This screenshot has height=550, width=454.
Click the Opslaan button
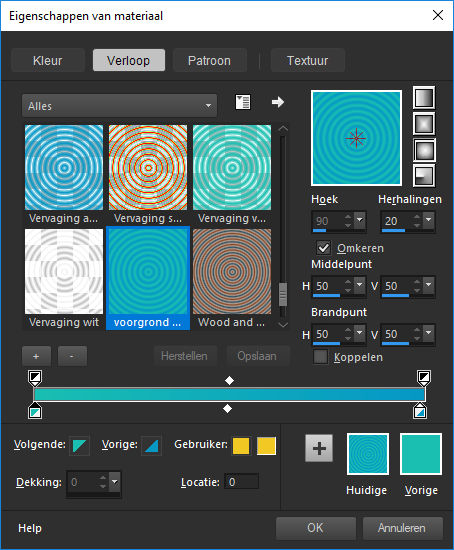257,356
